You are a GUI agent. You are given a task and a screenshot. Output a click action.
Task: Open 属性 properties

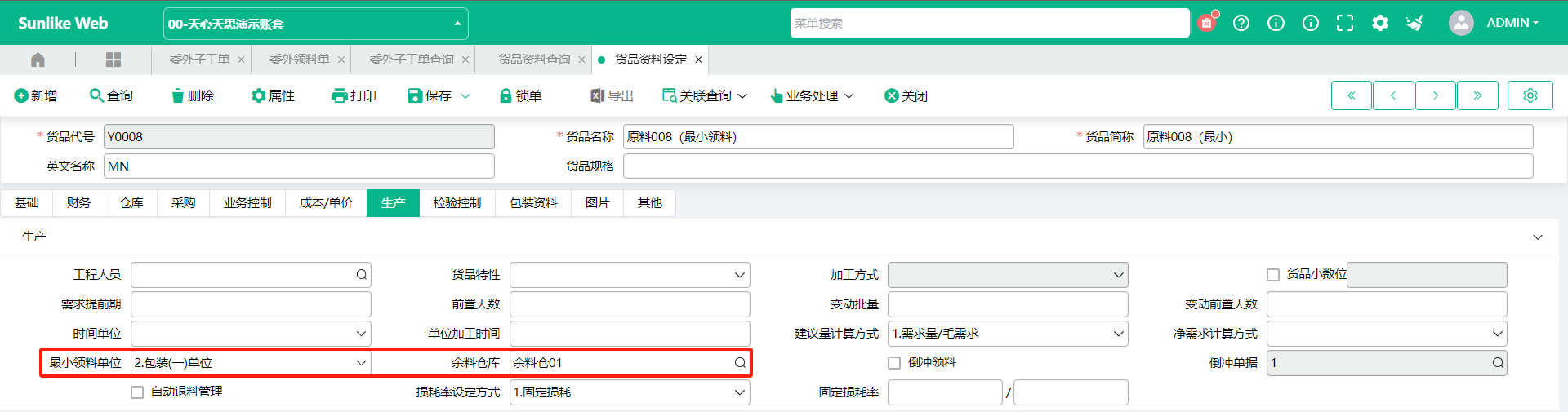274,95
